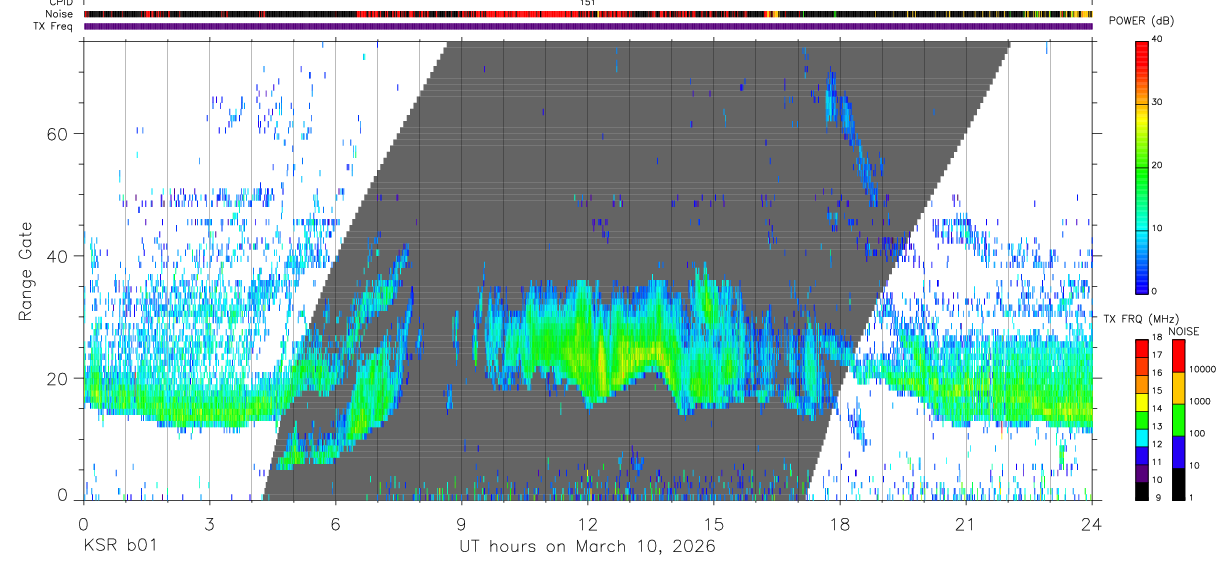Click the 100 label on noise legend
Viewport: 1228px width, 567px height.
click(x=1197, y=434)
